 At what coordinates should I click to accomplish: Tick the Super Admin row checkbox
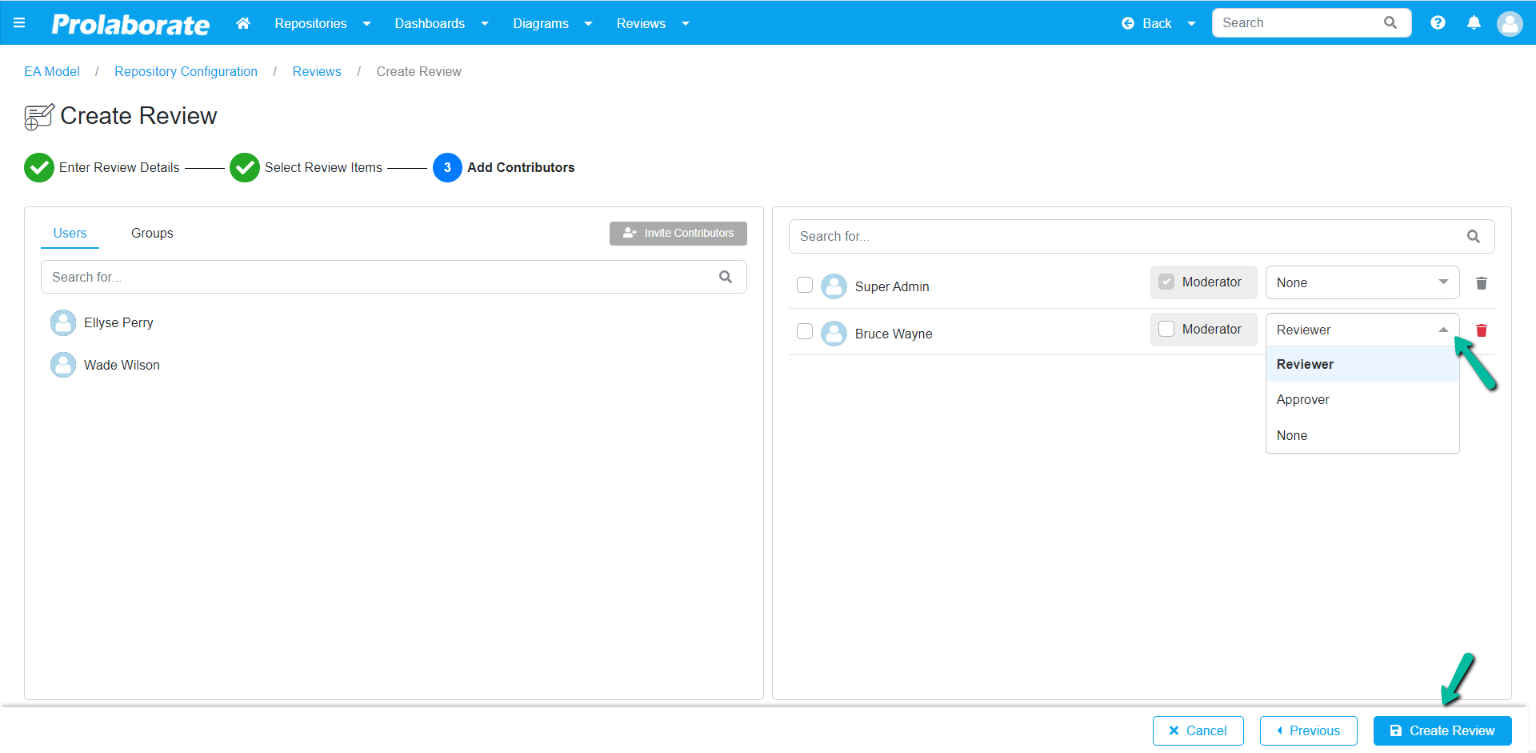(805, 285)
